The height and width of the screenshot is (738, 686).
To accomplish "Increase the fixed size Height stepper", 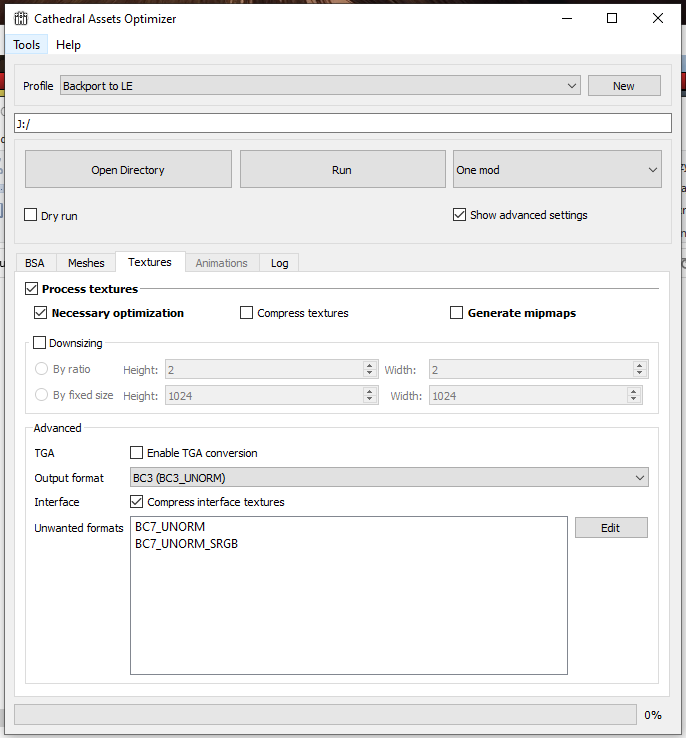I will 370,391.
